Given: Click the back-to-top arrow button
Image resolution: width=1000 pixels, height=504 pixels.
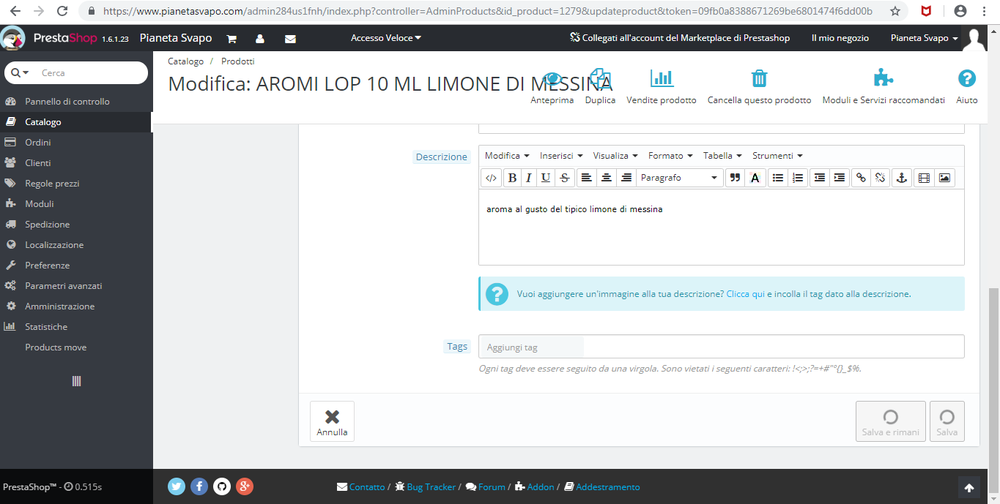Looking at the screenshot, I should [969, 488].
